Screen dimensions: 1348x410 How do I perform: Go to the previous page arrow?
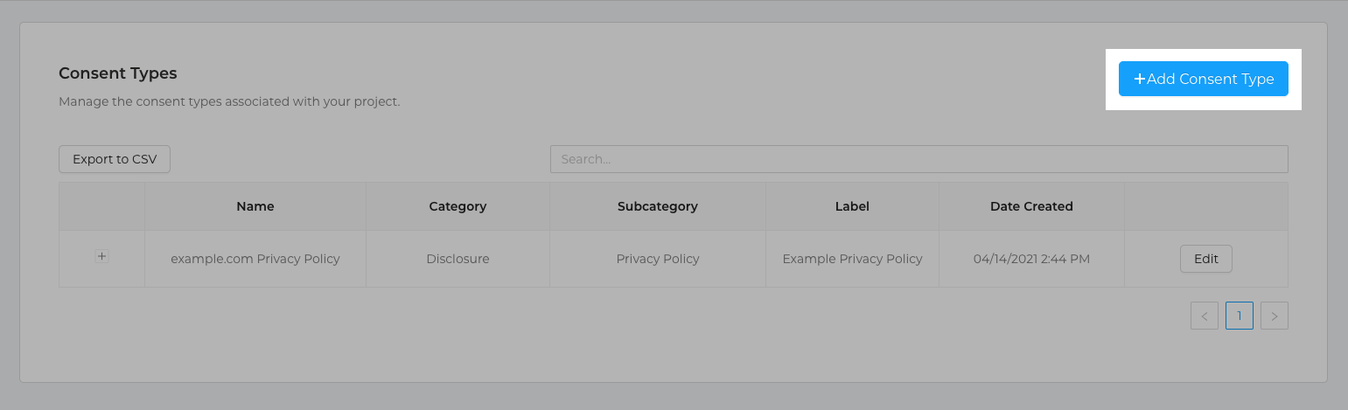[1204, 316]
